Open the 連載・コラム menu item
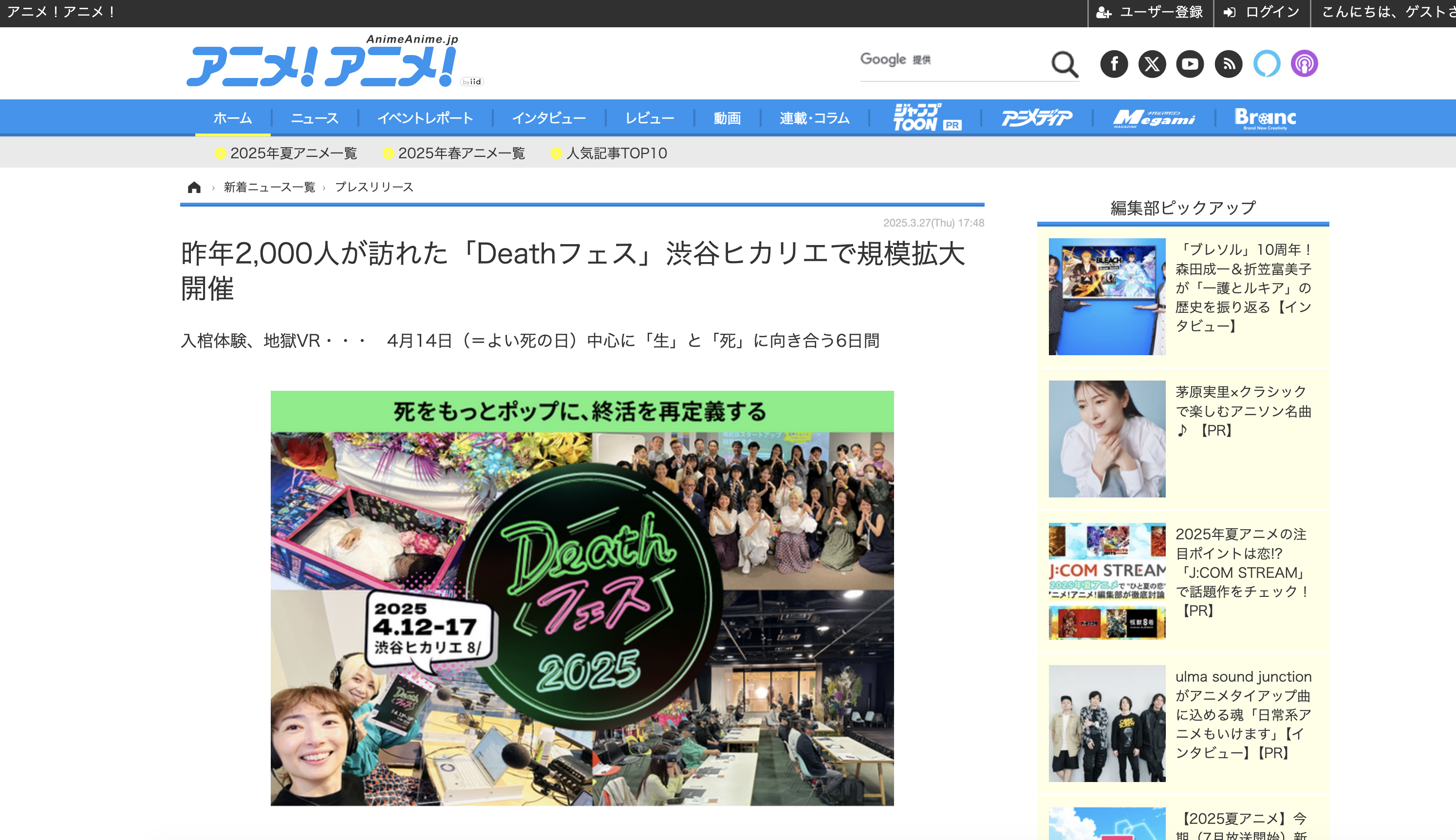This screenshot has height=840, width=1456. click(815, 118)
